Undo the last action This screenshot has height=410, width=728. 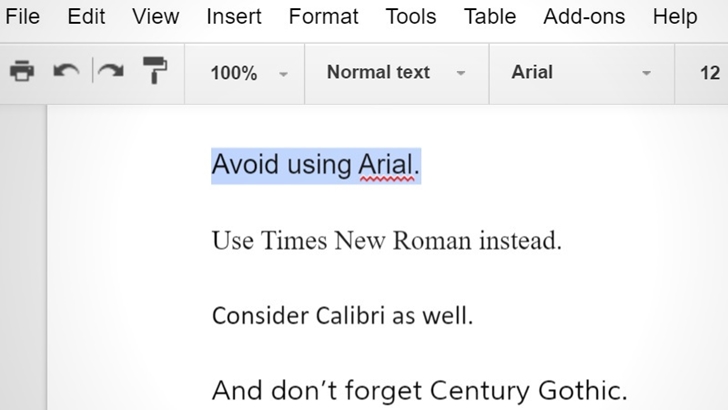tap(66, 71)
